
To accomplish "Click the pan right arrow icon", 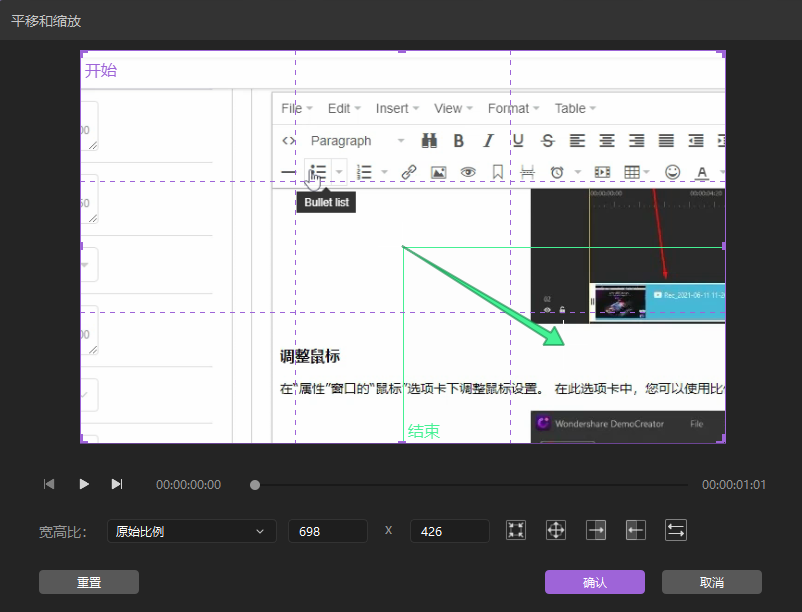I will coord(596,531).
